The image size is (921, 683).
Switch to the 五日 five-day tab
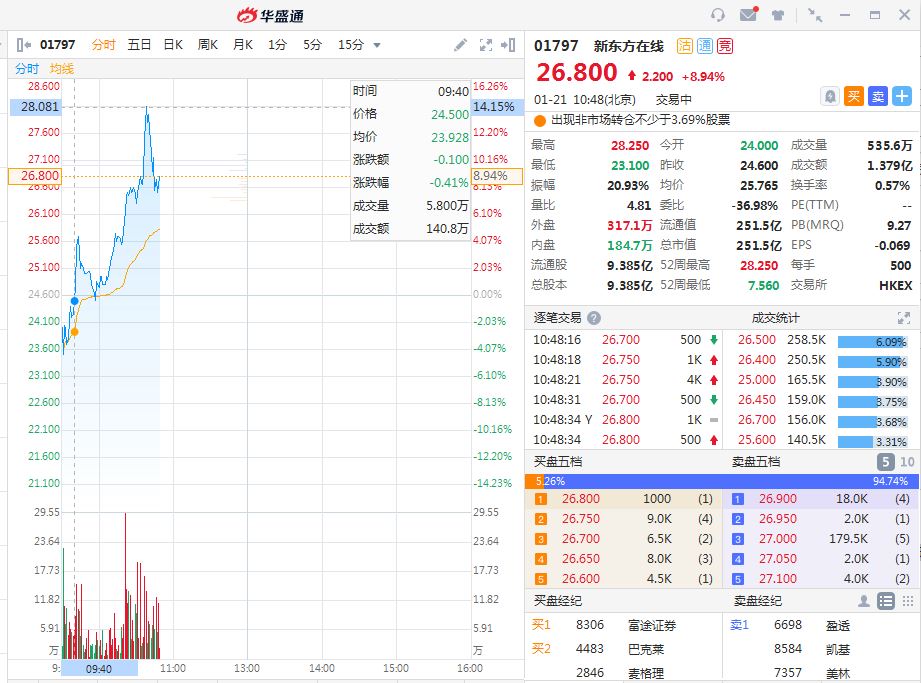[x=139, y=45]
